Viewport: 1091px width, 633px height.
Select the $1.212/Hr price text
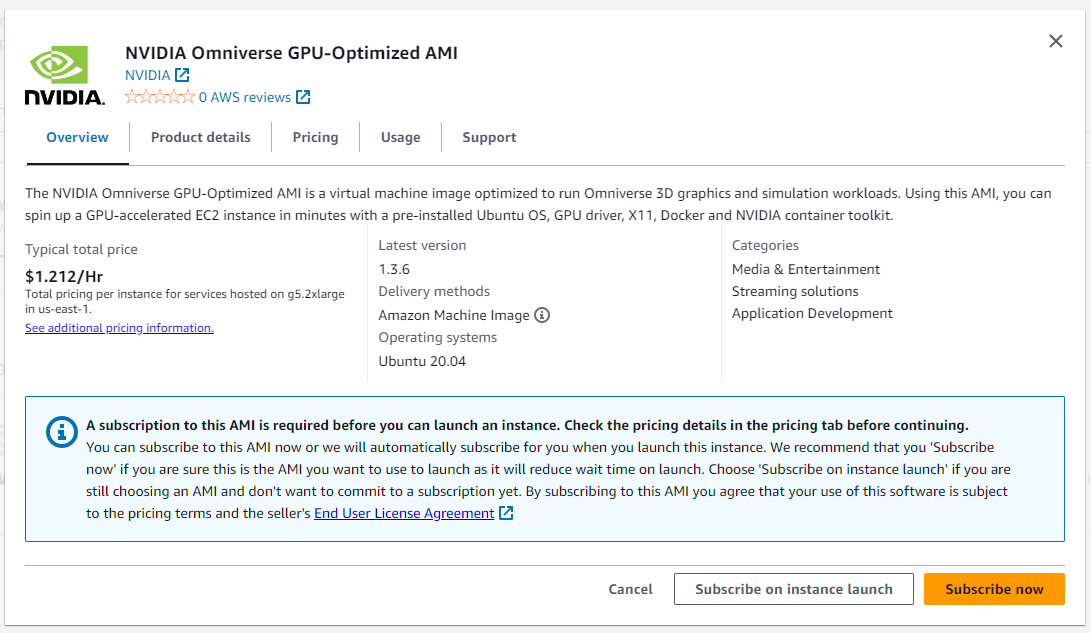64,276
